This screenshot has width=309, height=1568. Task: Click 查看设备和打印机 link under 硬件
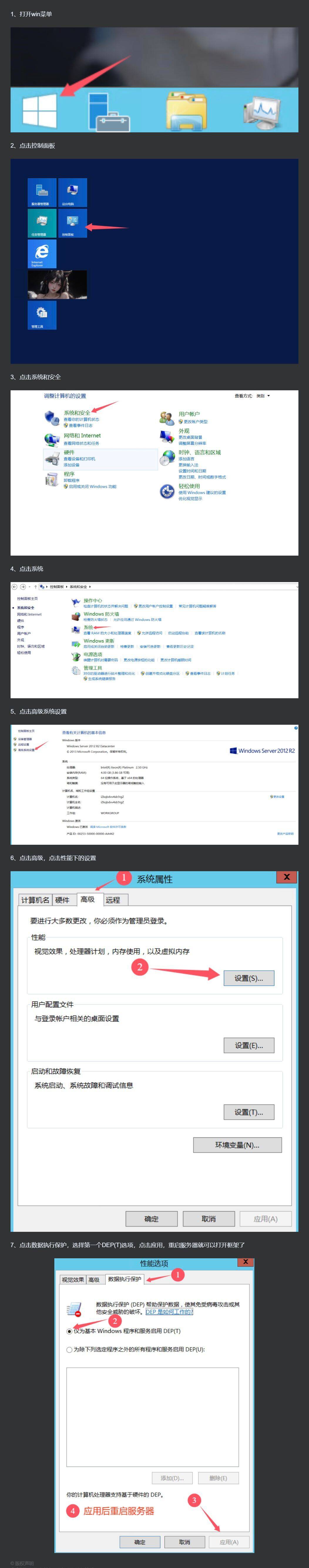80,459
